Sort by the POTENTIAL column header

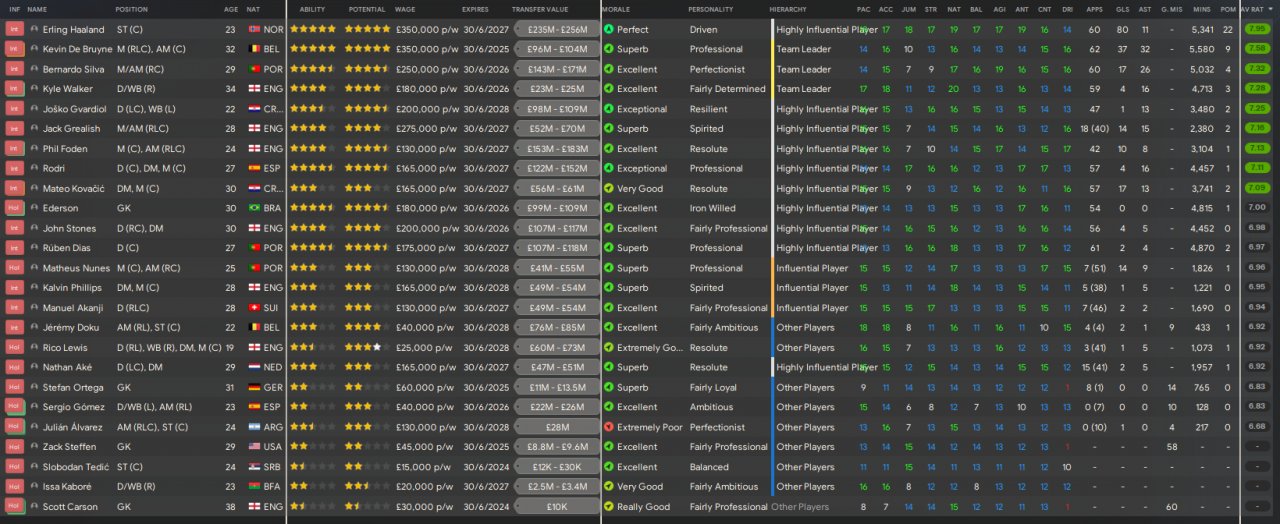(x=367, y=9)
